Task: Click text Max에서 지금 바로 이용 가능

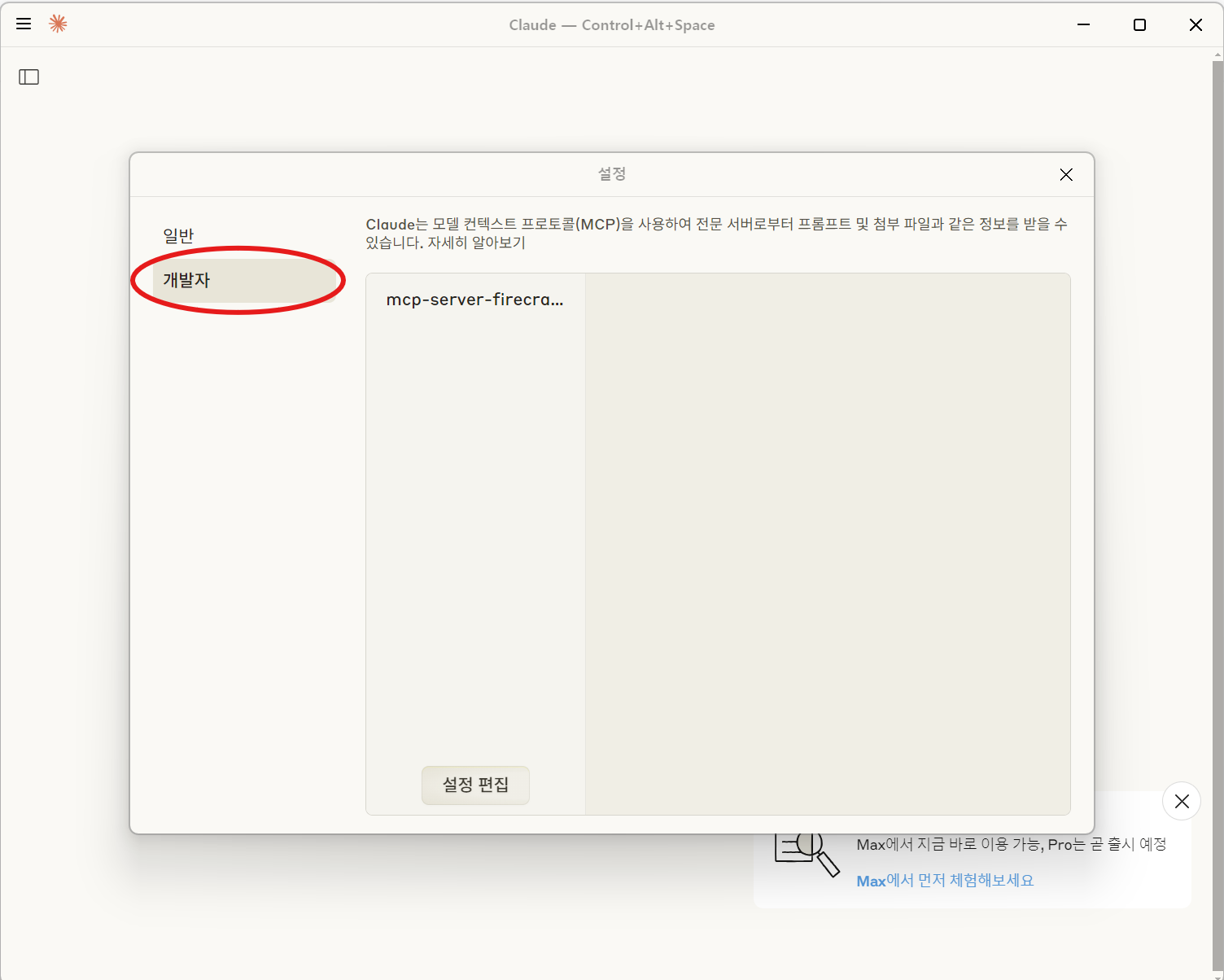Action: coord(948,845)
